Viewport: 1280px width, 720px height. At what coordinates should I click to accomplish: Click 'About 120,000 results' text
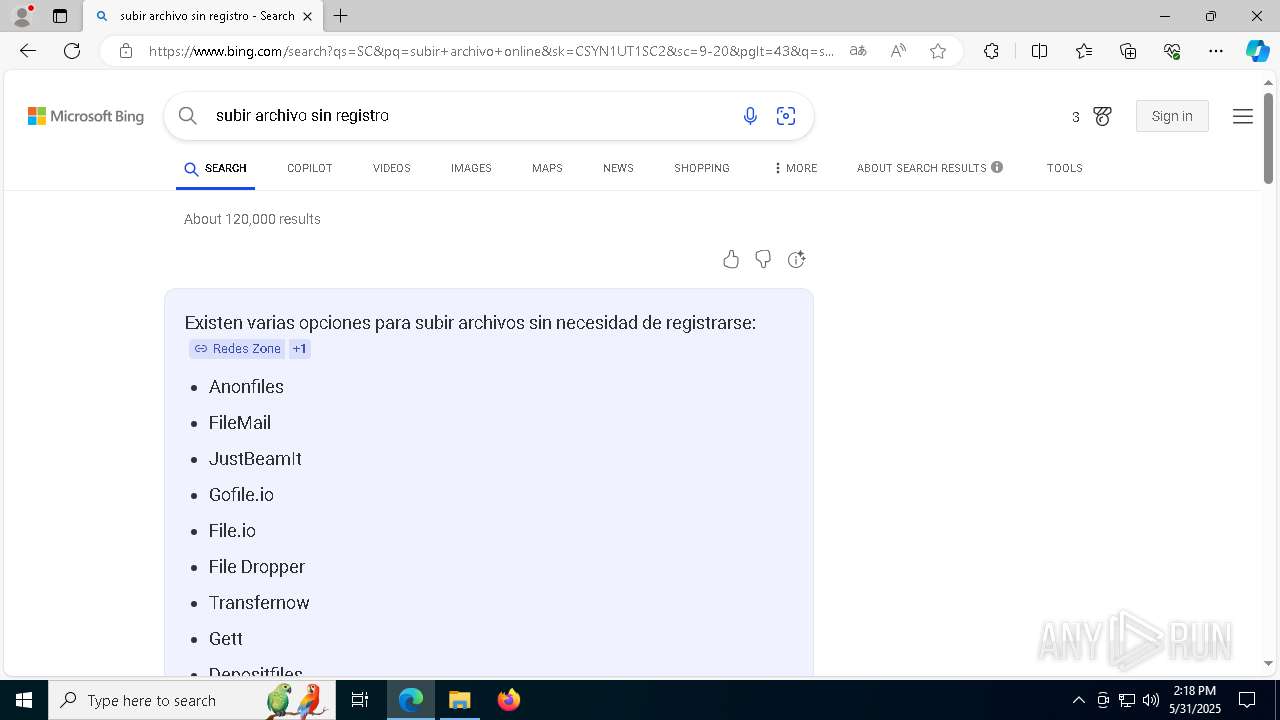pyautogui.click(x=252, y=219)
